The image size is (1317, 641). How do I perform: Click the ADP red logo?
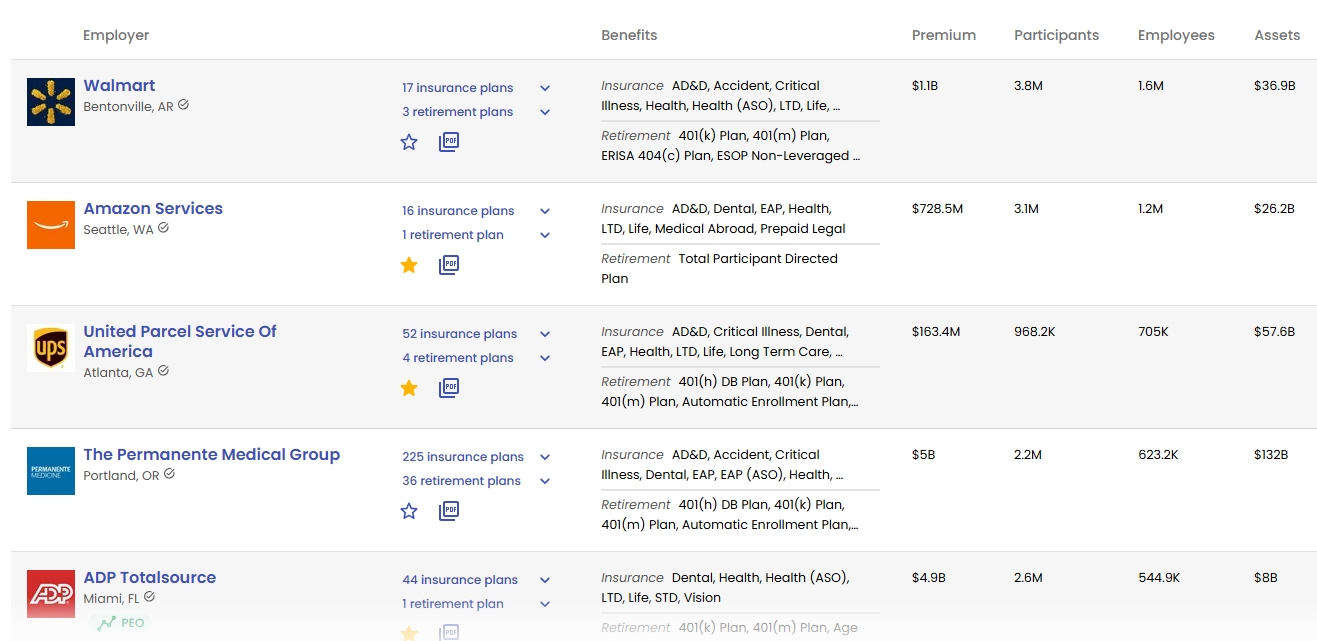(51, 594)
